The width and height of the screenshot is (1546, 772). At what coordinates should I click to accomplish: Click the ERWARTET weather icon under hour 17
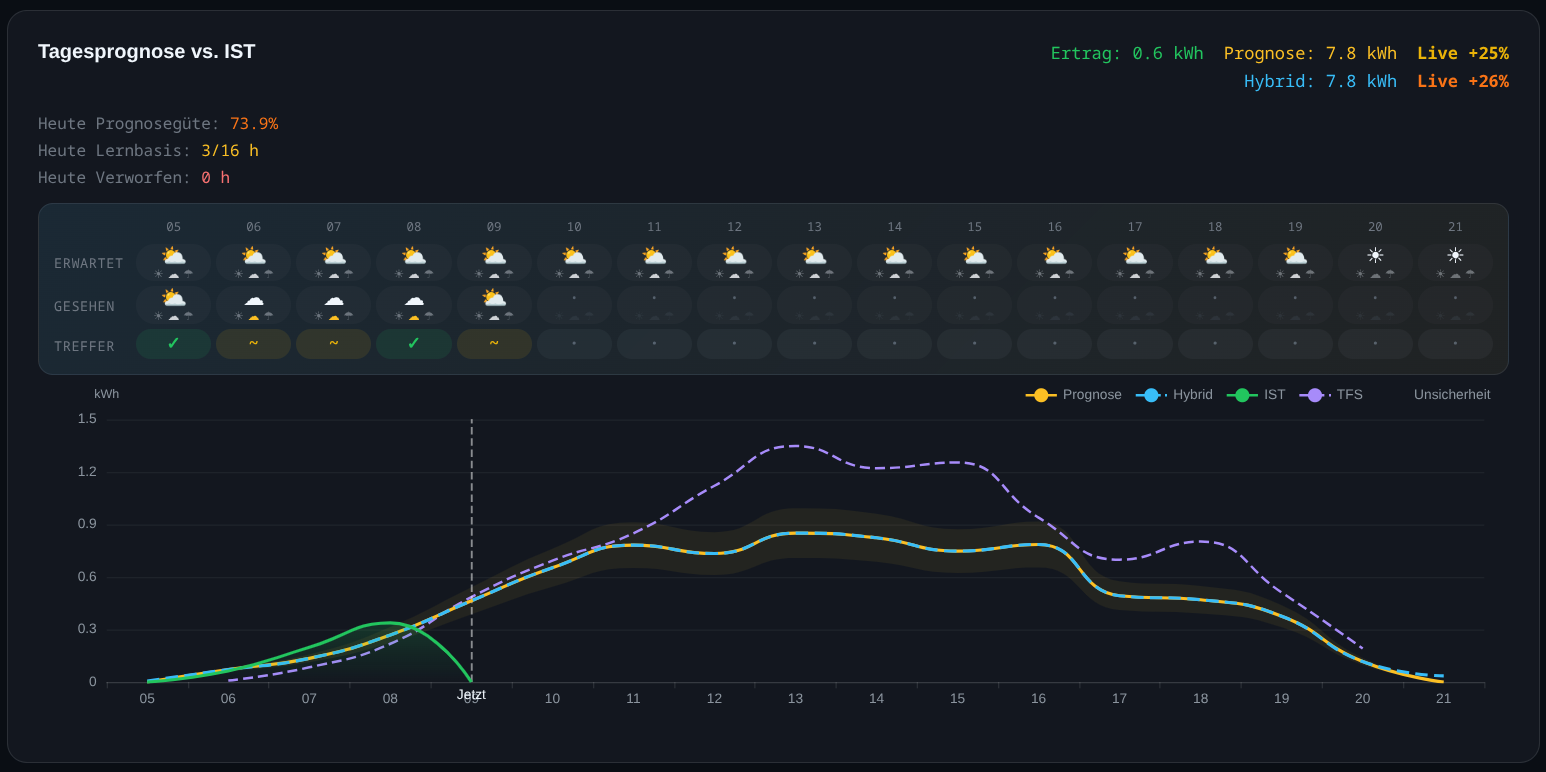click(1135, 256)
